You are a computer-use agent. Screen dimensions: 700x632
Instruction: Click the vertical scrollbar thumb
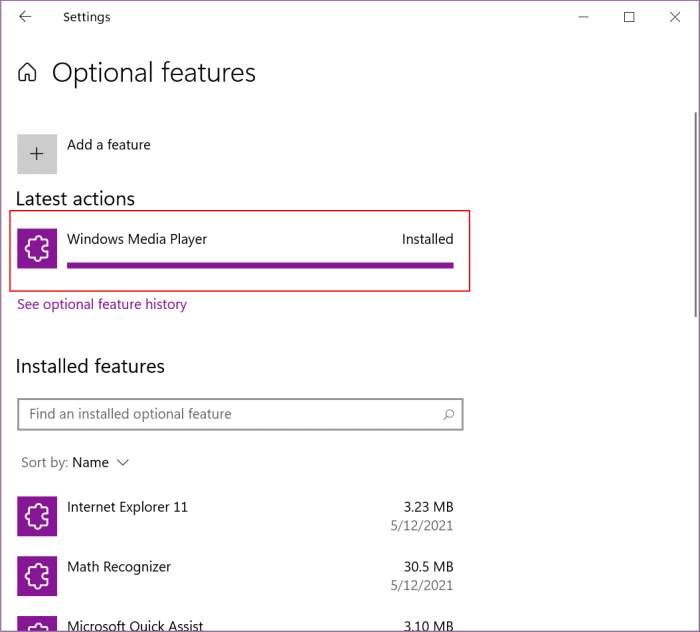[696, 214]
